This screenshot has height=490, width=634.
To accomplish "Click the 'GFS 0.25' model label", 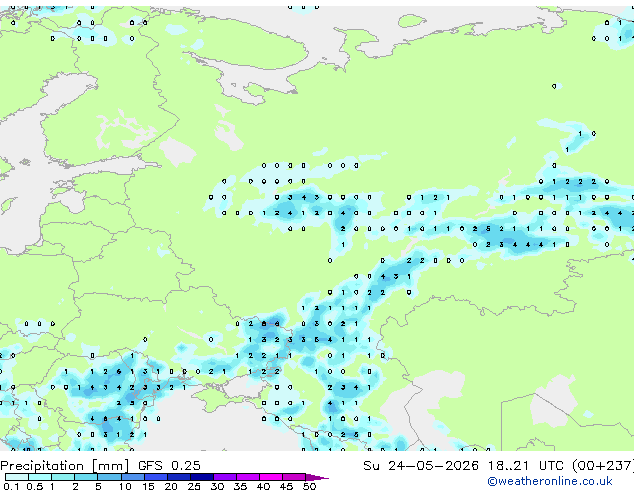I will click(169, 466).
